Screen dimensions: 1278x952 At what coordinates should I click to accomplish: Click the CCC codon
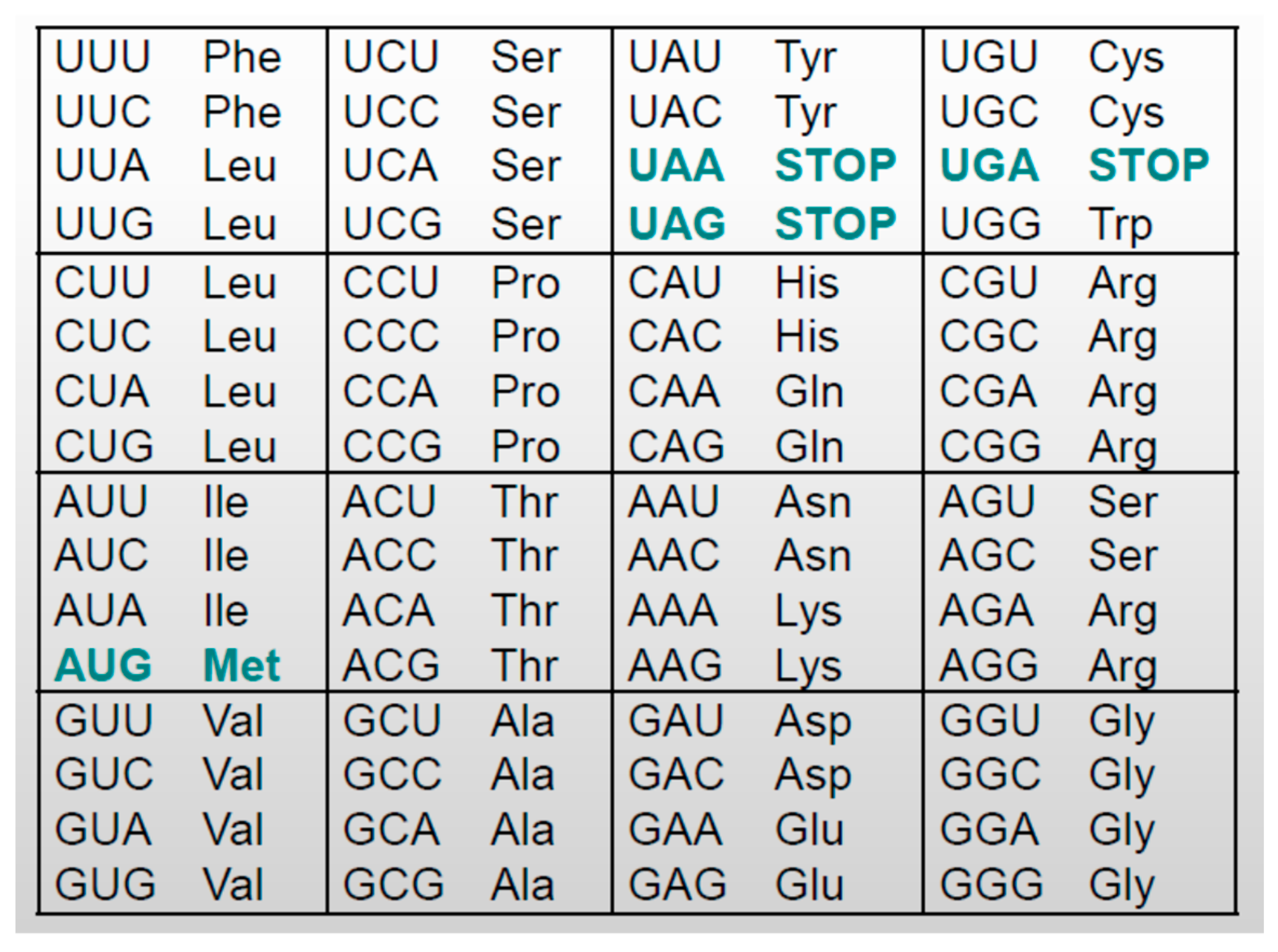coord(391,336)
